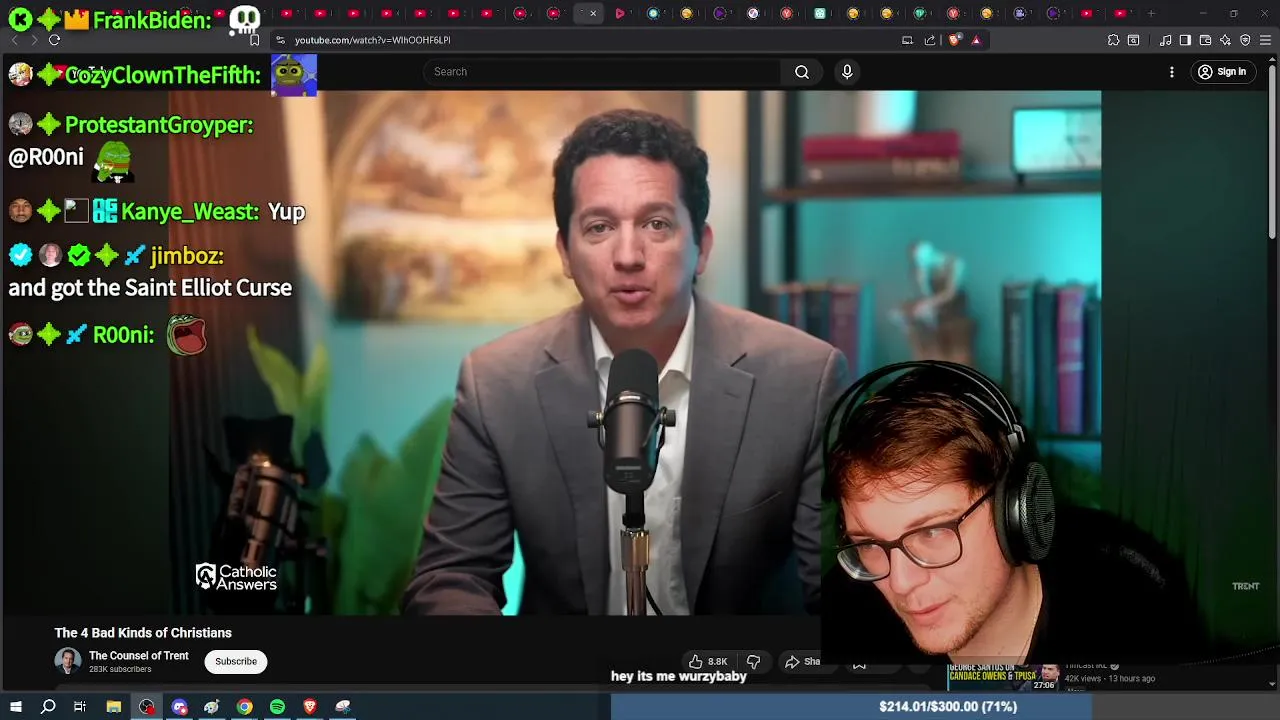Open the Brave Shields lion icon

954,40
